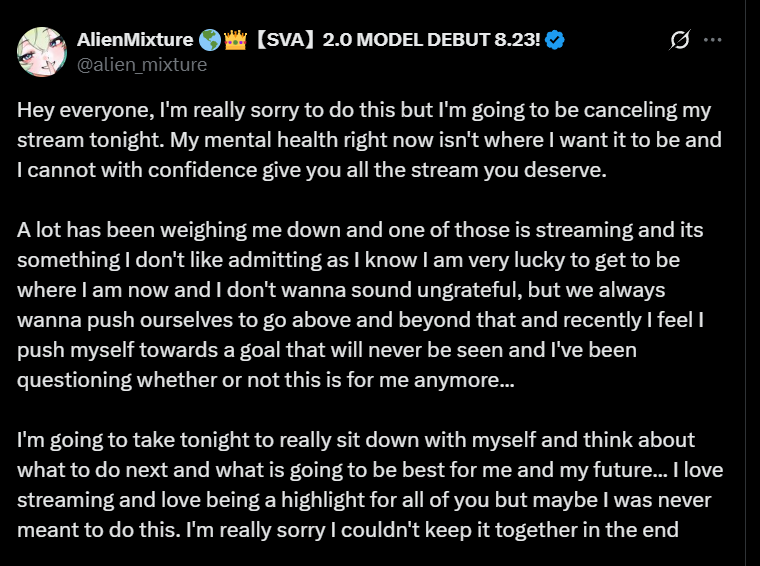Open the Grok explain-post icon
This screenshot has width=760, height=566.
pyautogui.click(x=680, y=40)
